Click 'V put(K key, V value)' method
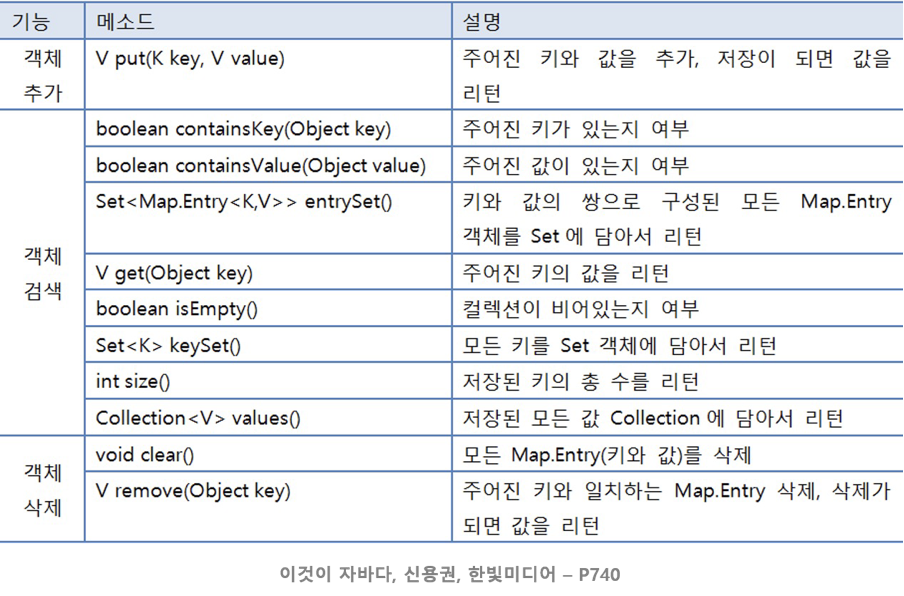 point(190,58)
